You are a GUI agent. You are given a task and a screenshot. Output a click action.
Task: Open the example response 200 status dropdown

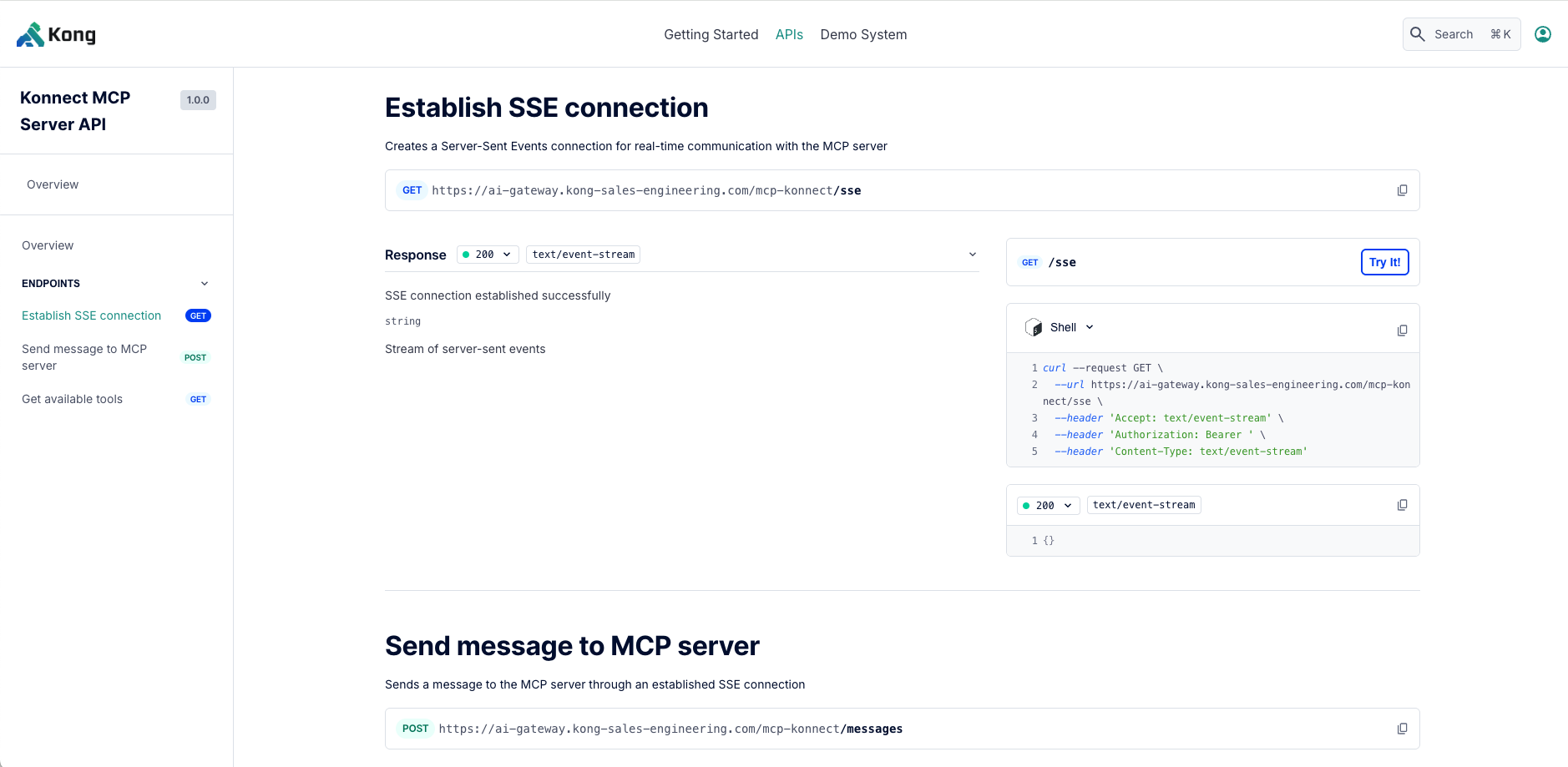[x=1048, y=505]
